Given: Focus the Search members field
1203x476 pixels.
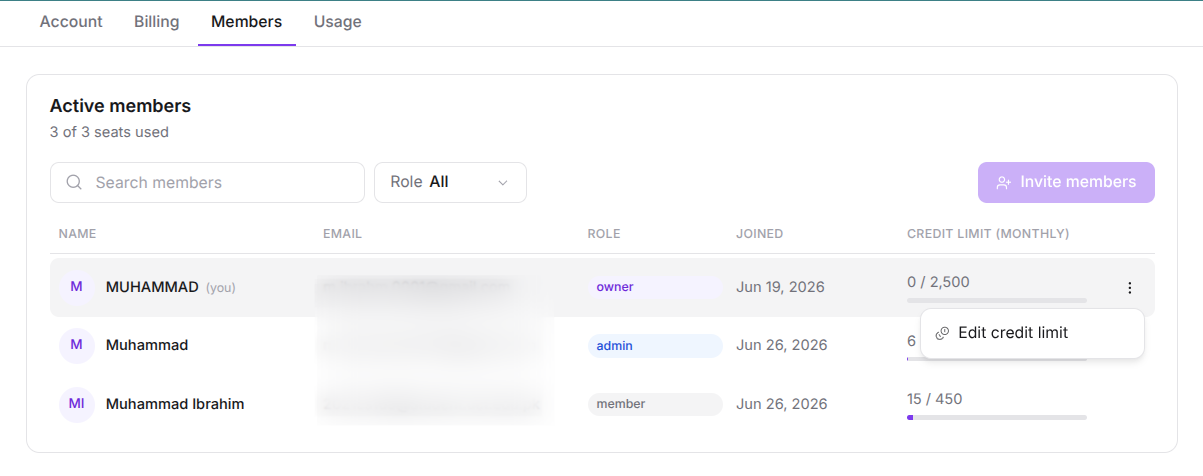Looking at the screenshot, I should pos(207,182).
